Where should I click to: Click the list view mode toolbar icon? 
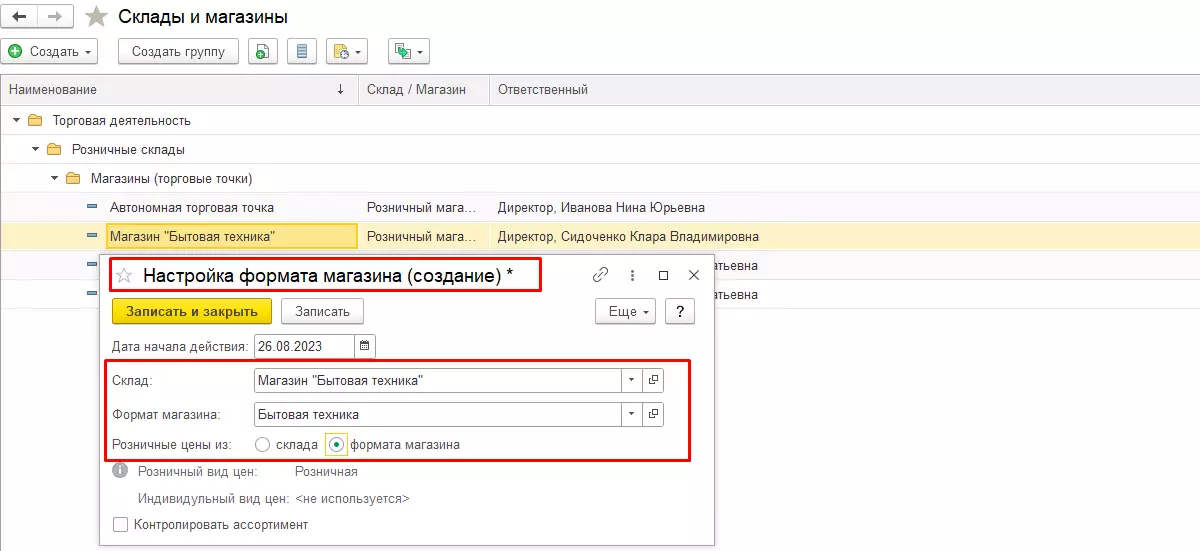302,51
